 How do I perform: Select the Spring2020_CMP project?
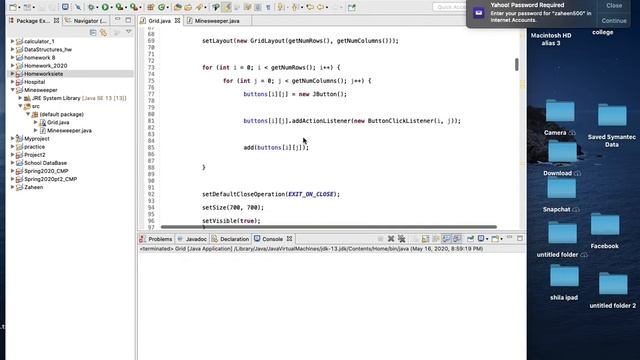[46, 171]
